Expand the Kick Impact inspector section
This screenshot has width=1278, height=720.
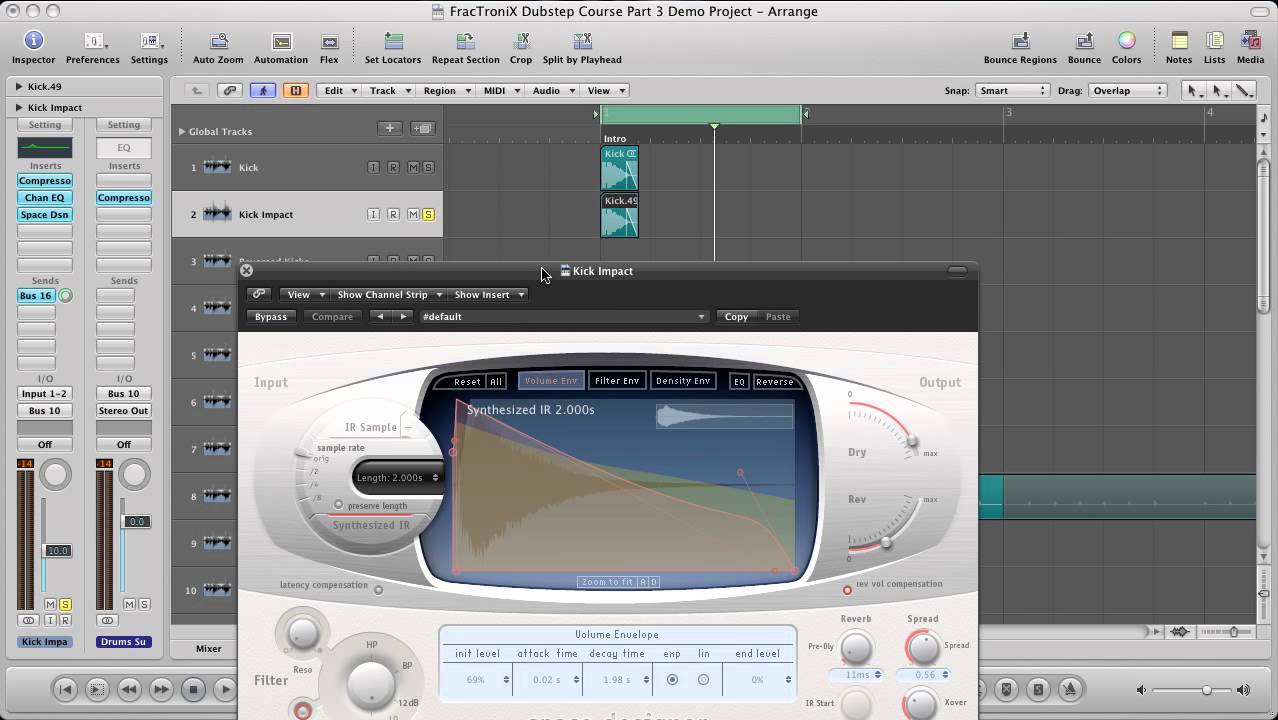[19, 107]
